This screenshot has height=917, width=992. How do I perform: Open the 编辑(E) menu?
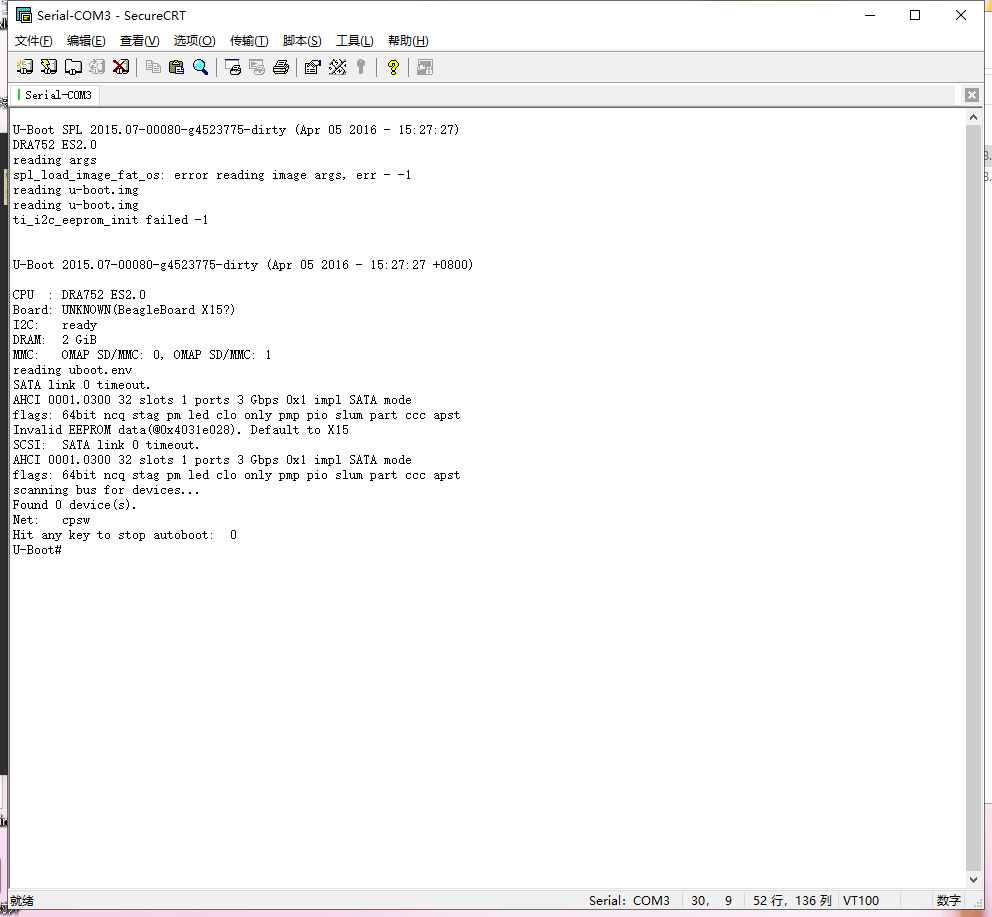(x=86, y=41)
